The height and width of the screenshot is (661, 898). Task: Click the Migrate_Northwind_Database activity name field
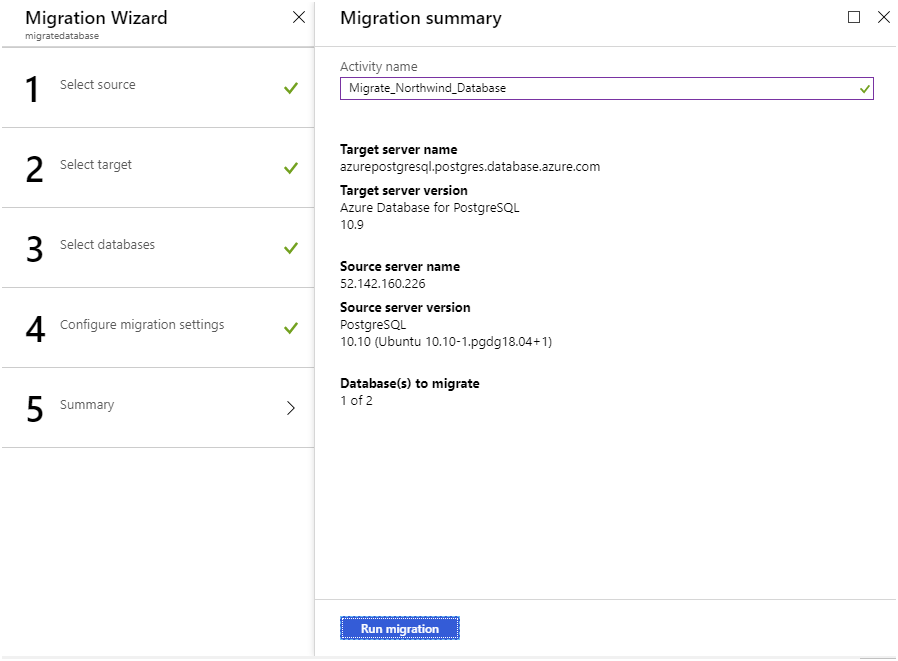(600, 88)
